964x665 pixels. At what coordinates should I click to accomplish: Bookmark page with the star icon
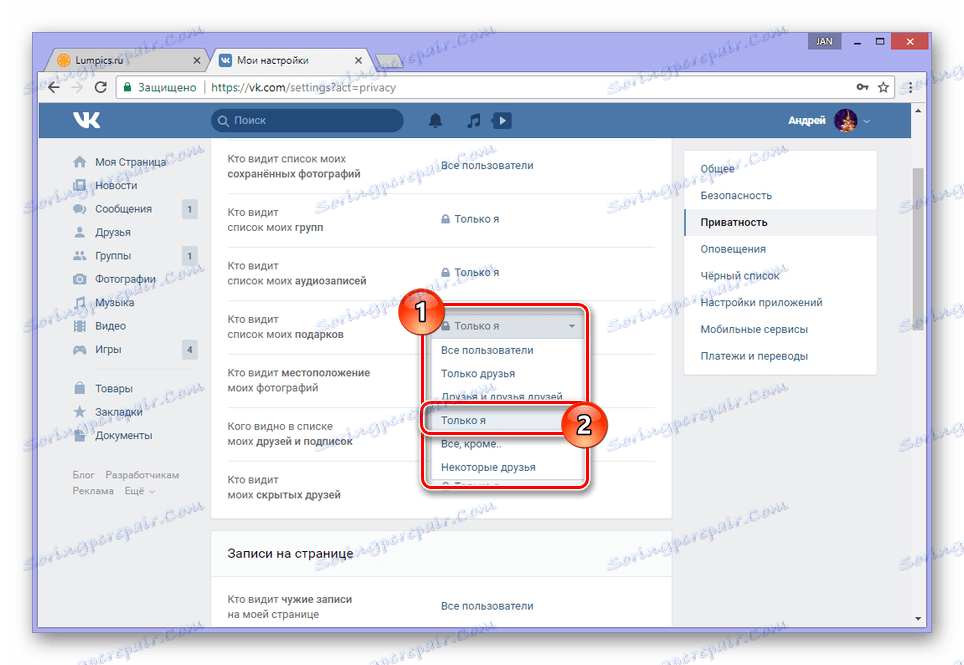[883, 87]
